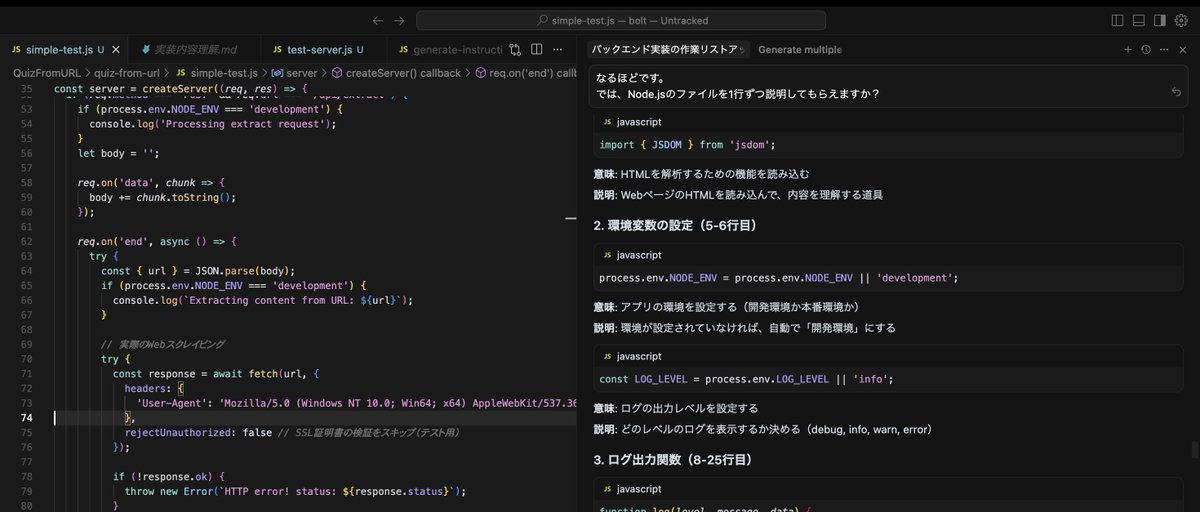This screenshot has height=512, width=1200.
Task: Close the chat panel
Action: click(1183, 49)
